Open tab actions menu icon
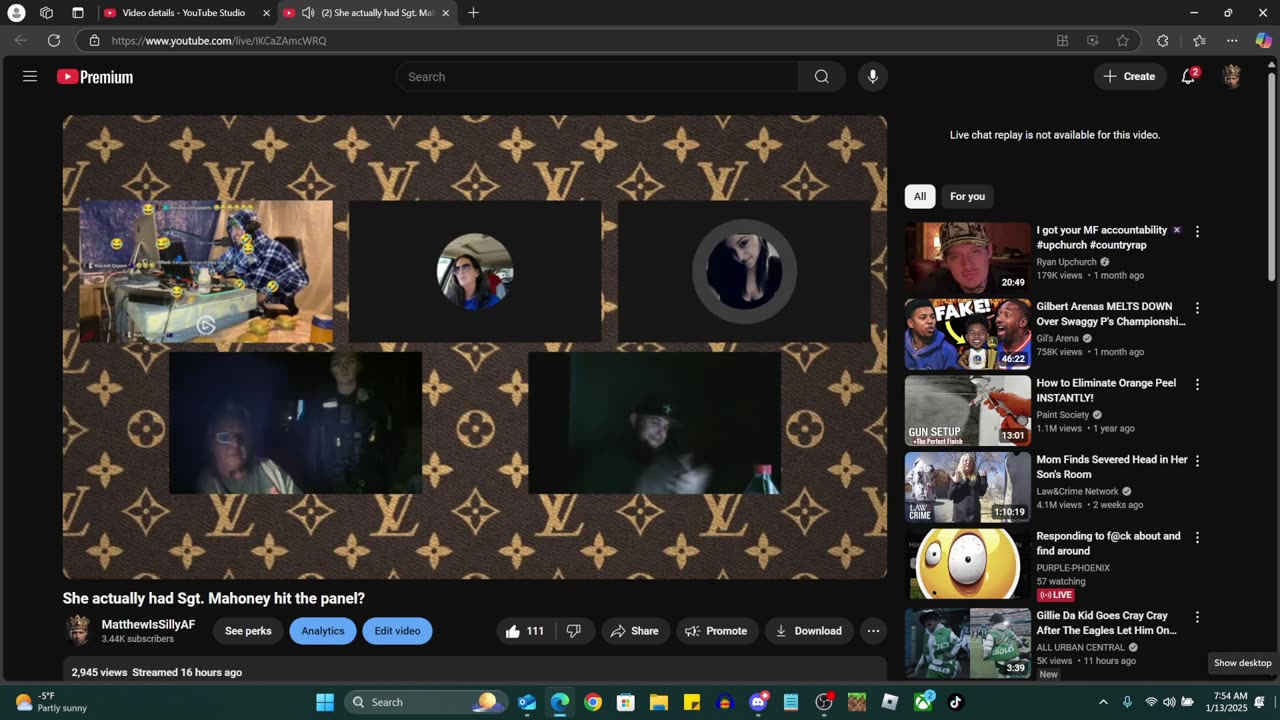 78,13
